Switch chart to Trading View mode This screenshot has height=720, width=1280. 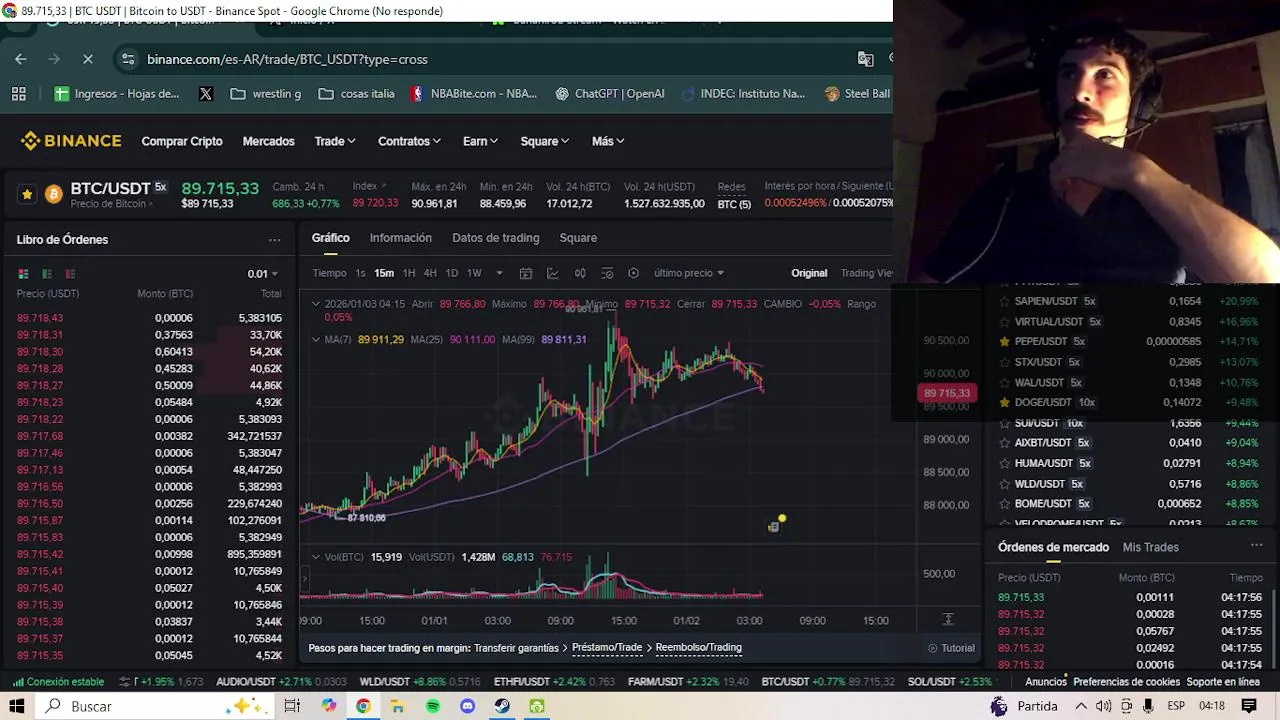tap(866, 273)
